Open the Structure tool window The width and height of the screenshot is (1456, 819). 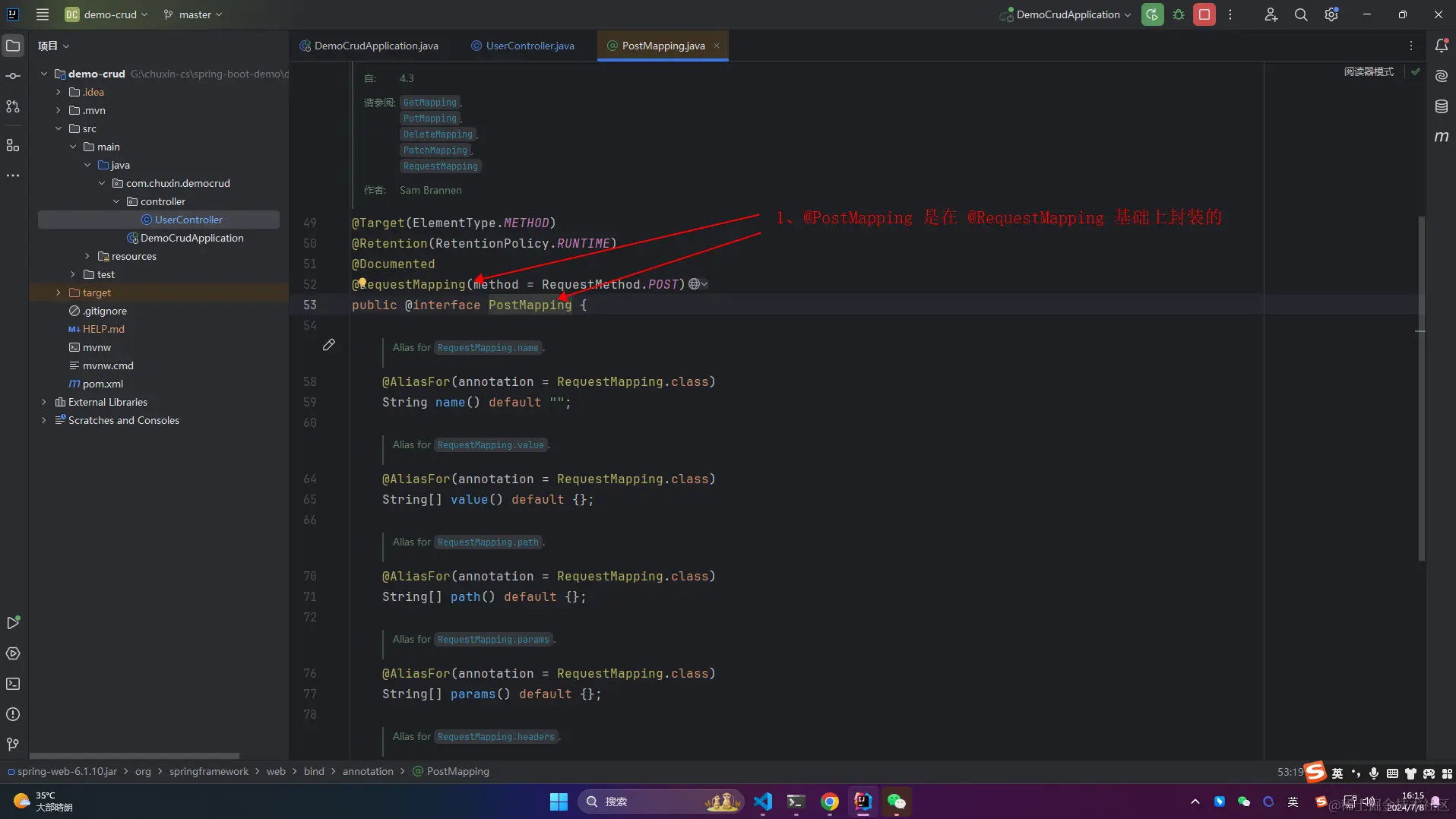[13, 145]
